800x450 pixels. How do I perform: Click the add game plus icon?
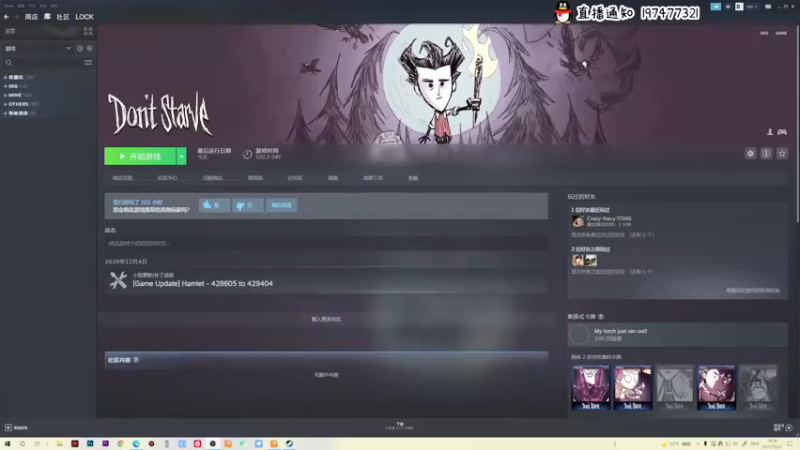tap(8, 428)
